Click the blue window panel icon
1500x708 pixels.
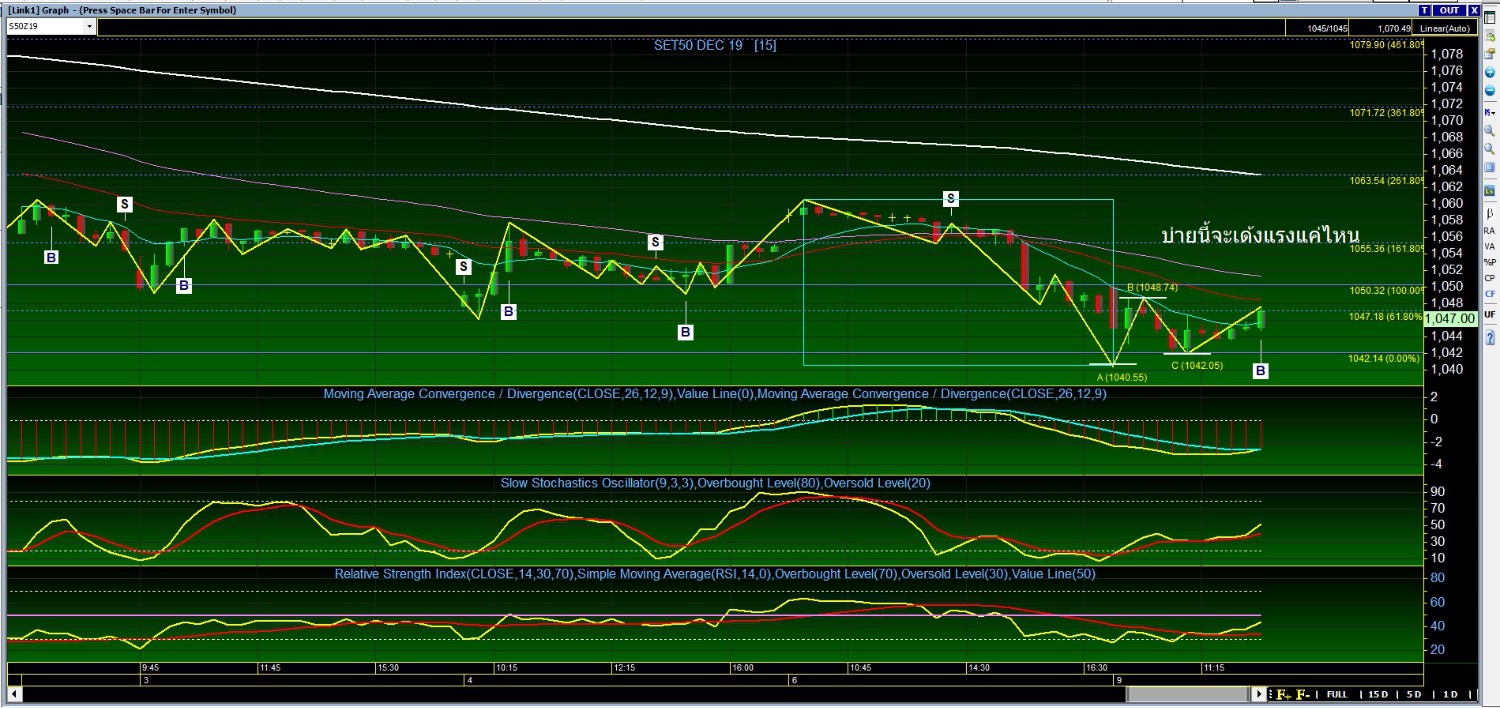point(1489,167)
